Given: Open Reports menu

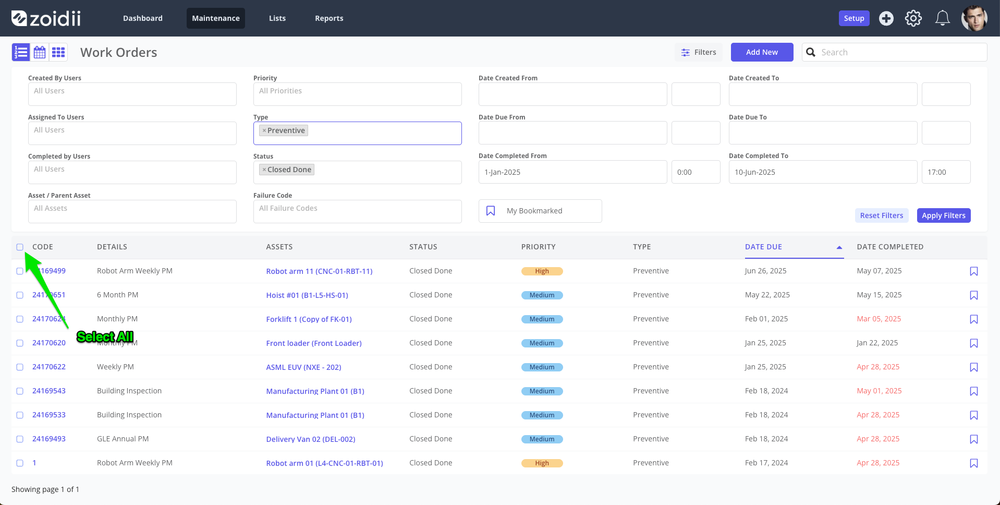Looking at the screenshot, I should point(329,18).
